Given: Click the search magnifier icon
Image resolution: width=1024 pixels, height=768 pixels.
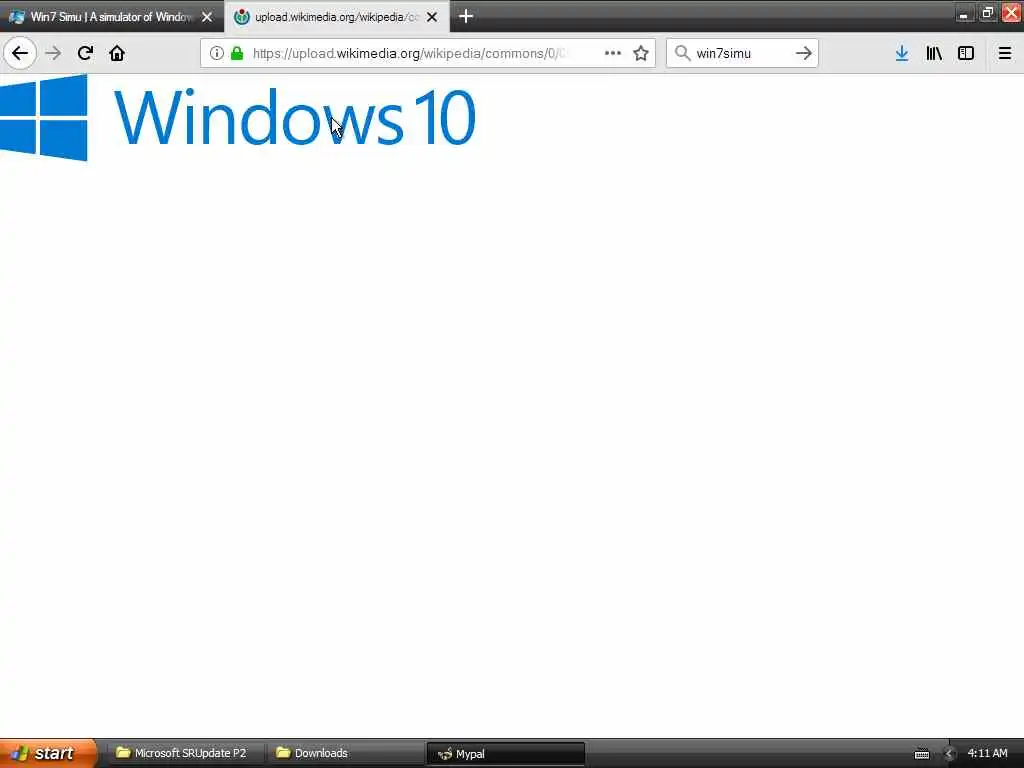Looking at the screenshot, I should click(682, 53).
